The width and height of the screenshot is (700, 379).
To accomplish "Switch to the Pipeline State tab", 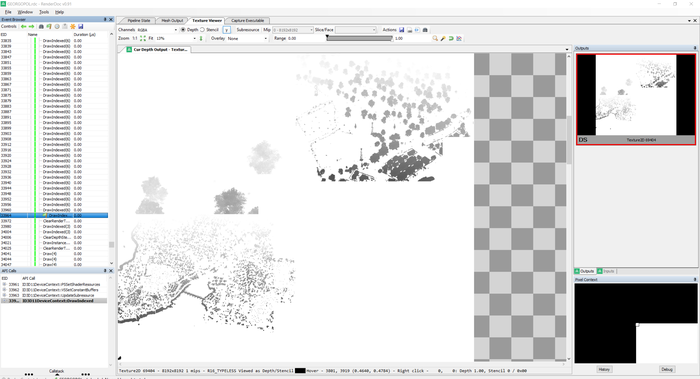I will pos(139,21).
